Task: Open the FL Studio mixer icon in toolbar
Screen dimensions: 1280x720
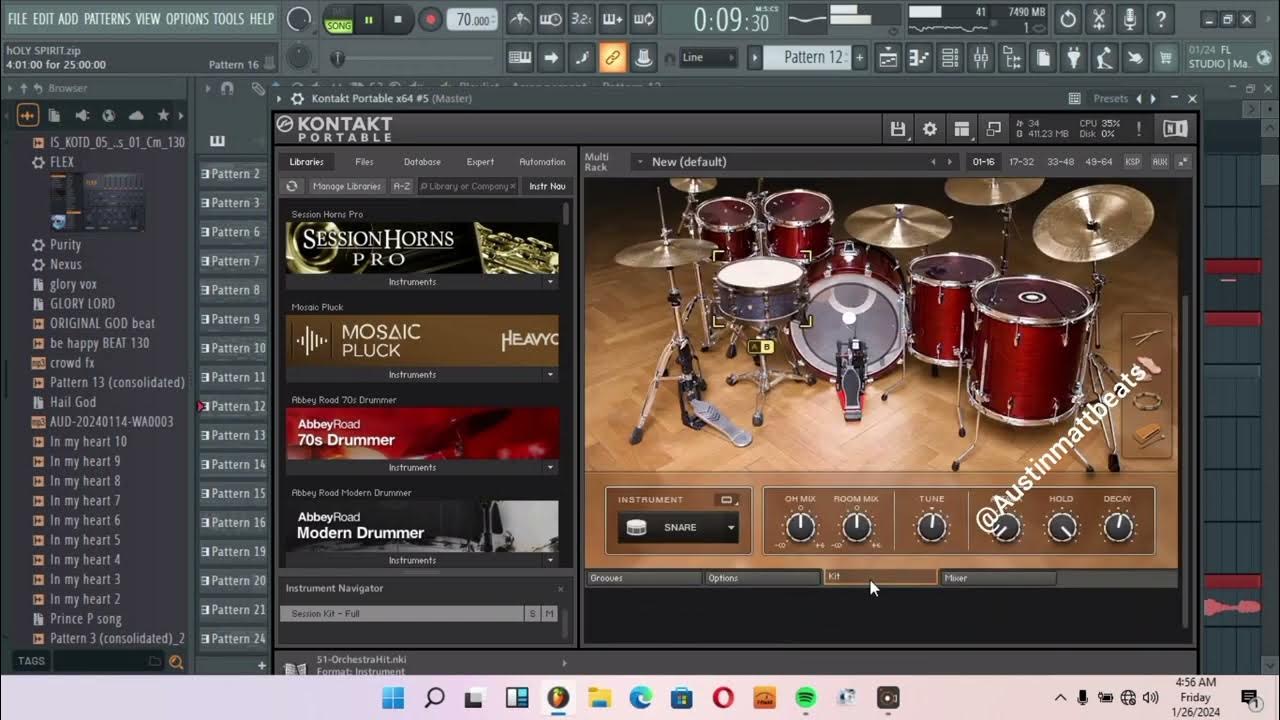Action: click(x=981, y=58)
